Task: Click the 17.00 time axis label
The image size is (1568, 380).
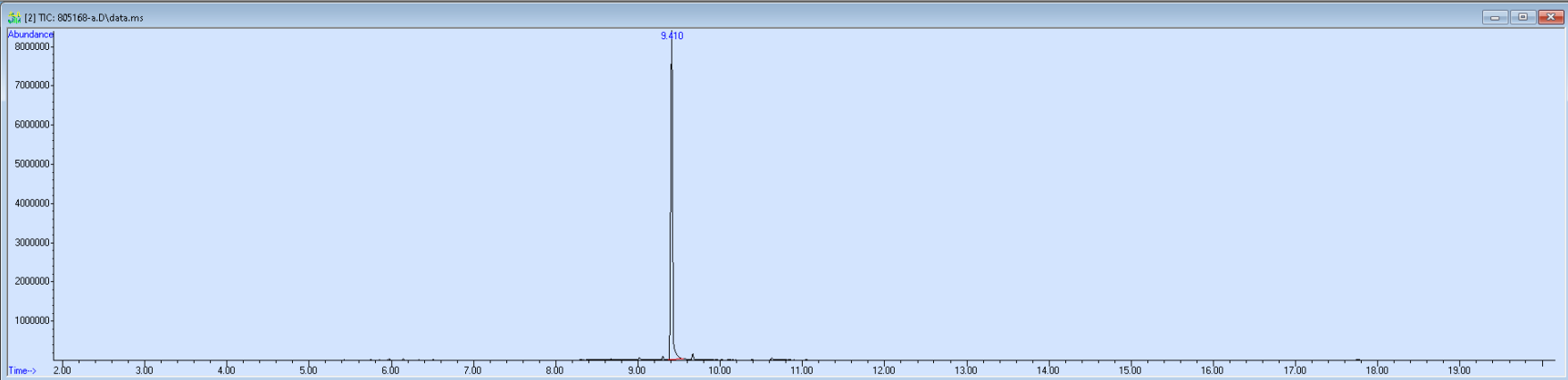Action: click(1295, 370)
